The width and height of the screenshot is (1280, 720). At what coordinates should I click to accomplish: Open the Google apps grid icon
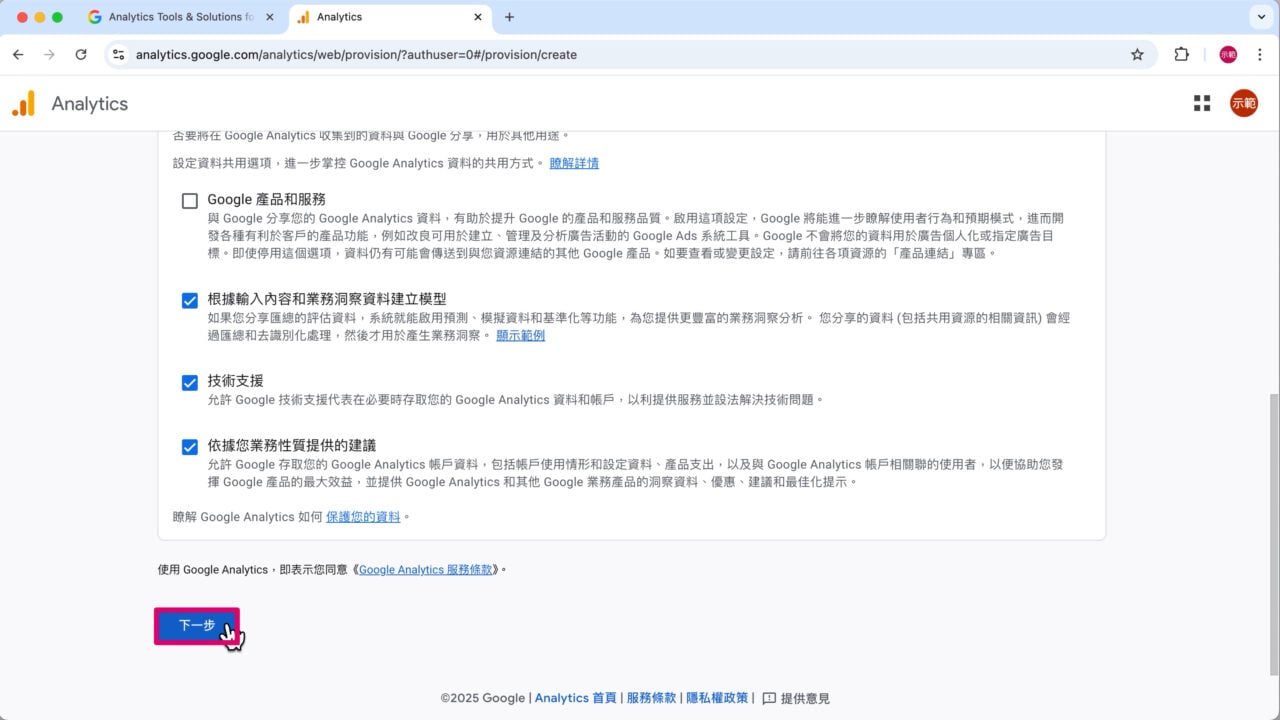[1201, 103]
